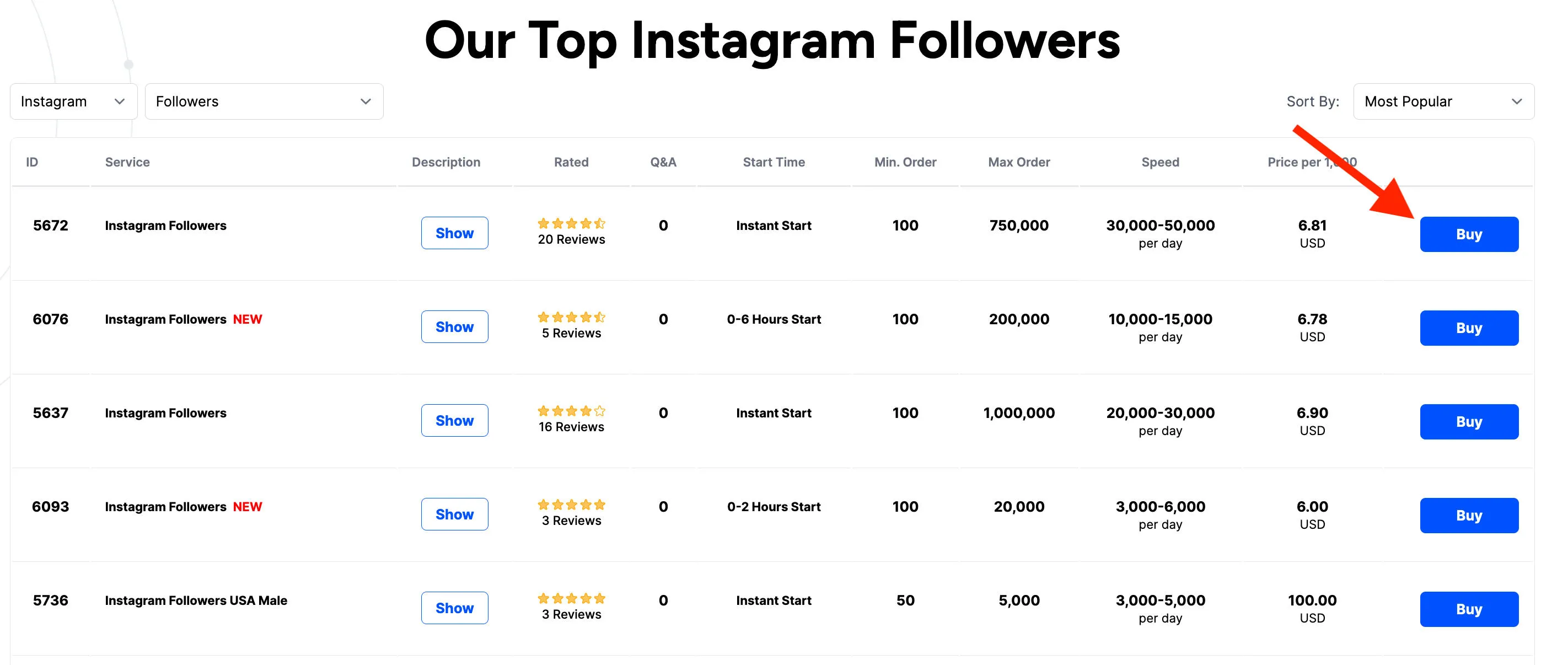
Task: Open the Followers service type dropdown
Action: click(264, 101)
